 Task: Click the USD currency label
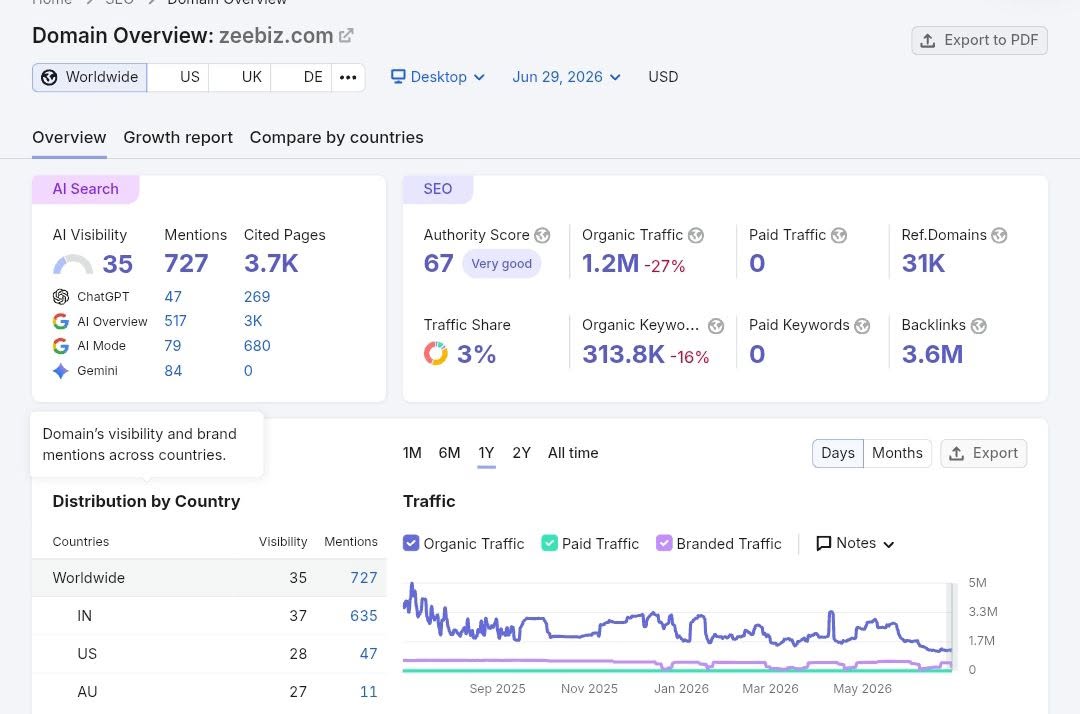tap(663, 77)
